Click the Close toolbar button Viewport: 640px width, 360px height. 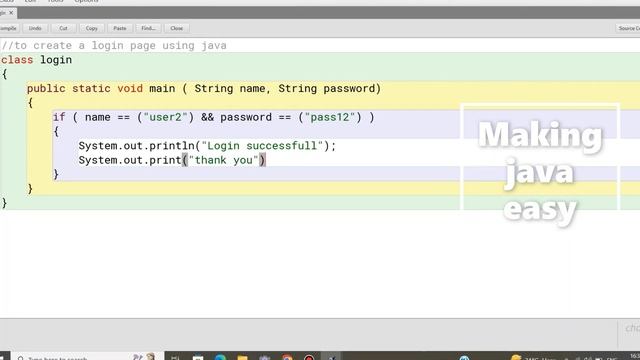[x=176, y=28]
